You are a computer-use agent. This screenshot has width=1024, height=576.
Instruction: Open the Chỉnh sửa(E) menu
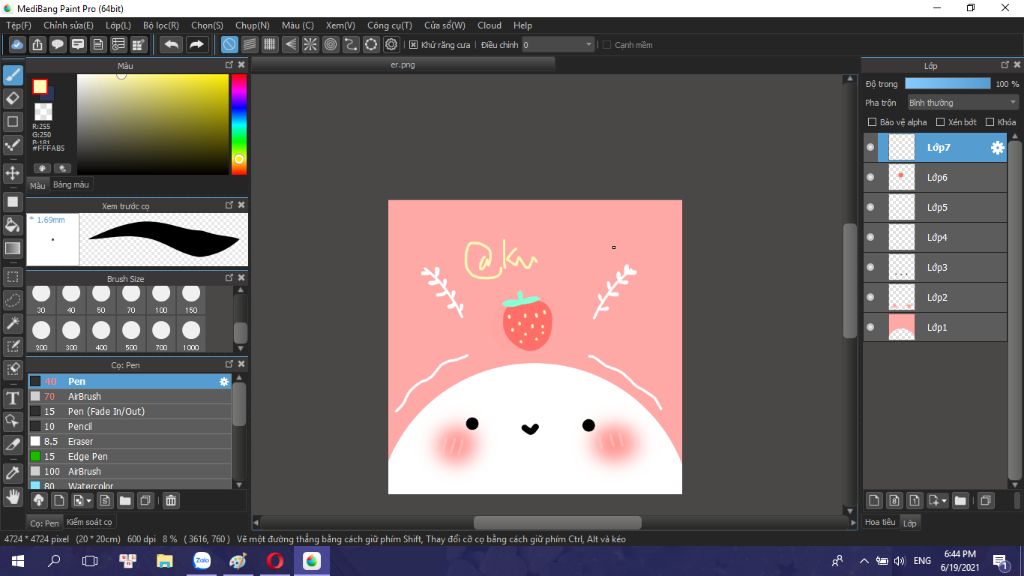point(69,25)
